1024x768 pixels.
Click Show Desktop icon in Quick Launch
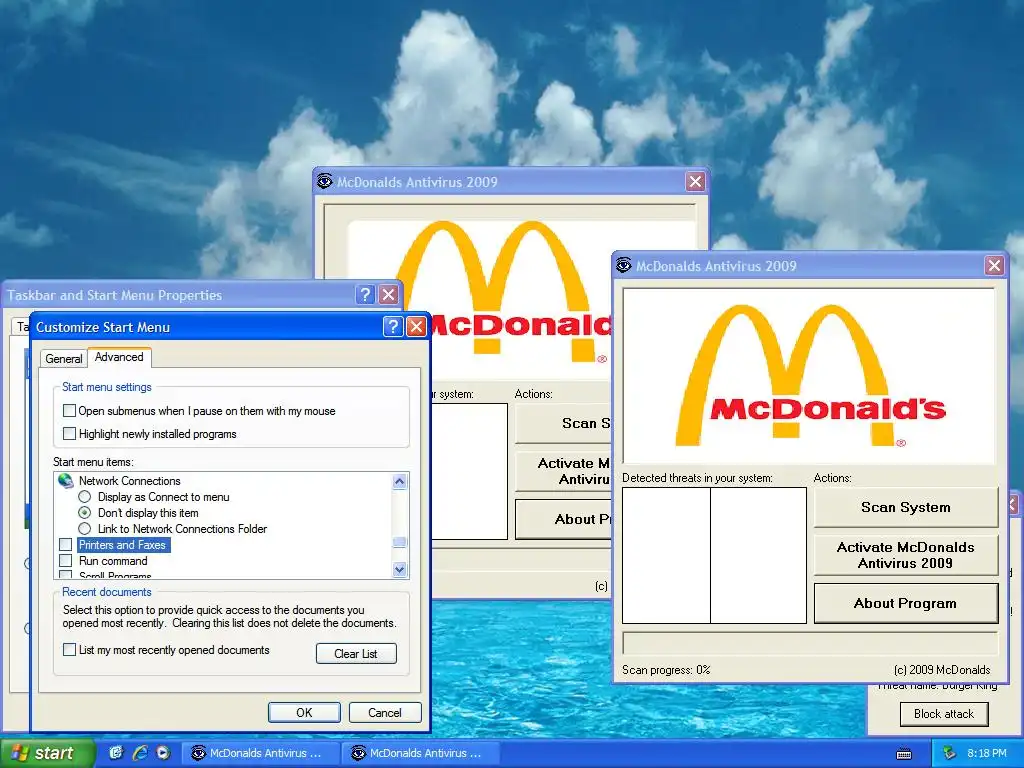click(x=116, y=753)
